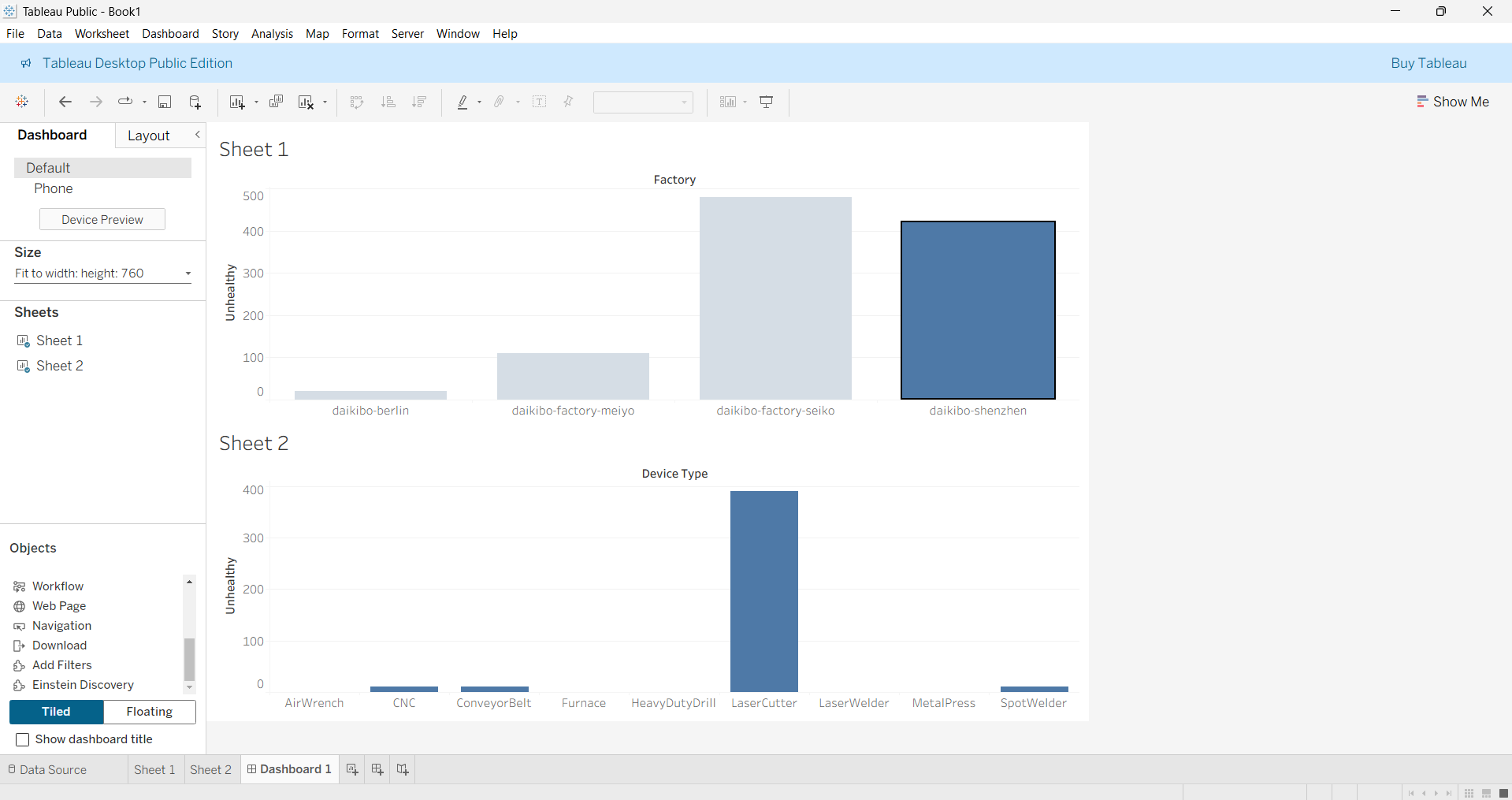Open the Highlight dropdown arrow

pos(479,102)
